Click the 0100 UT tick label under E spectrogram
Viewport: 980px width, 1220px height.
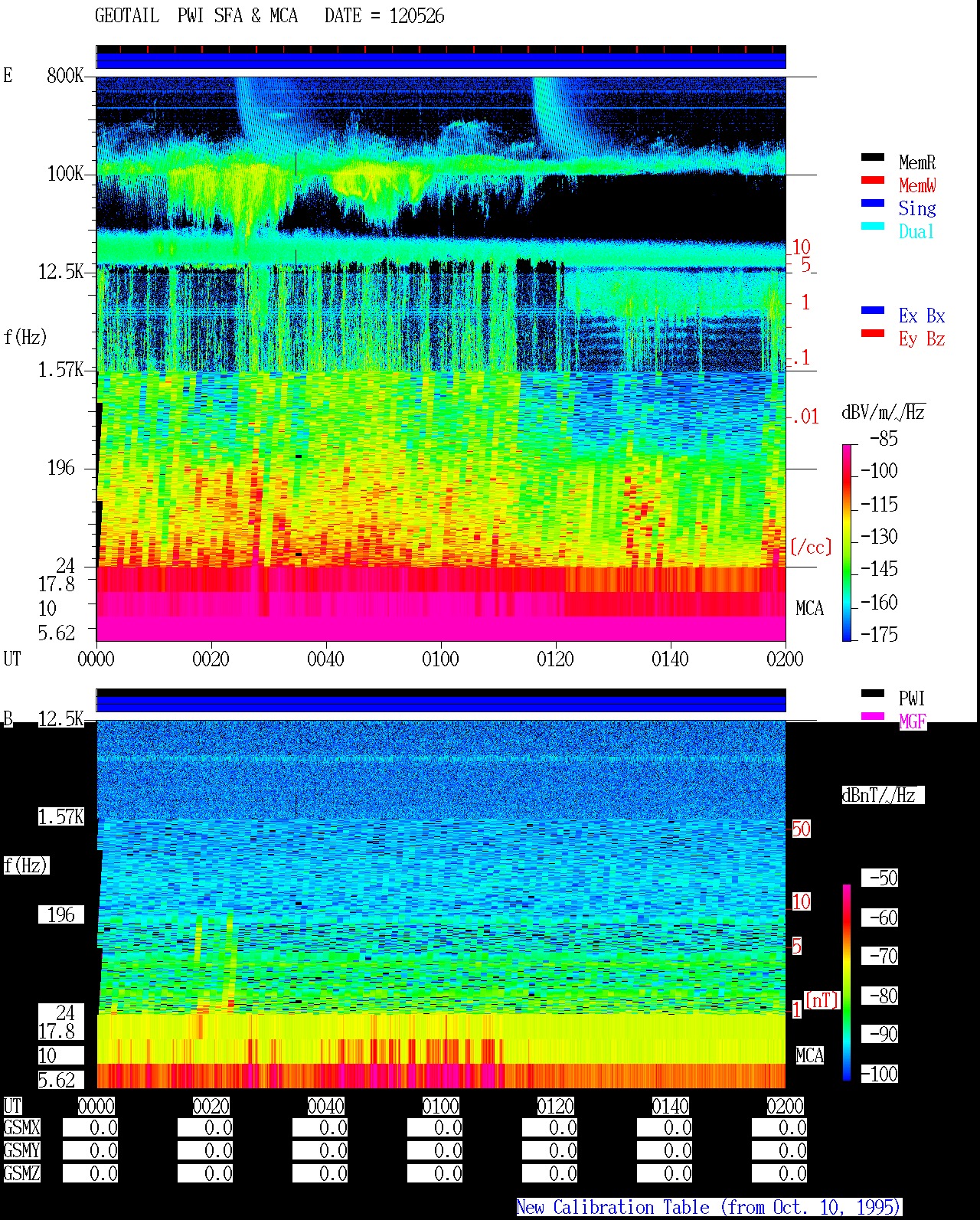(440, 659)
